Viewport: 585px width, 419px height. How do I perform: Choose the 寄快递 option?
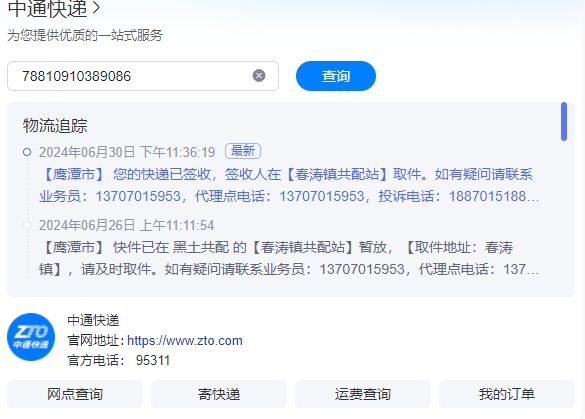click(219, 394)
